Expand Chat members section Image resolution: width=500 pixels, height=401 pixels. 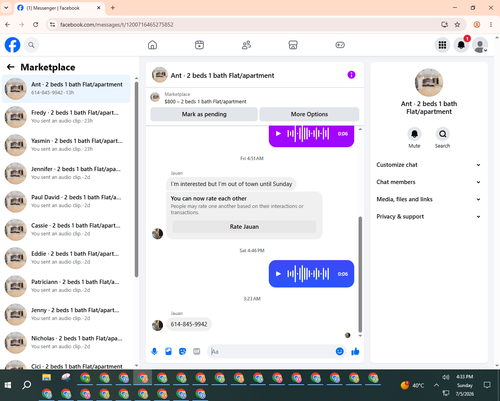point(429,182)
